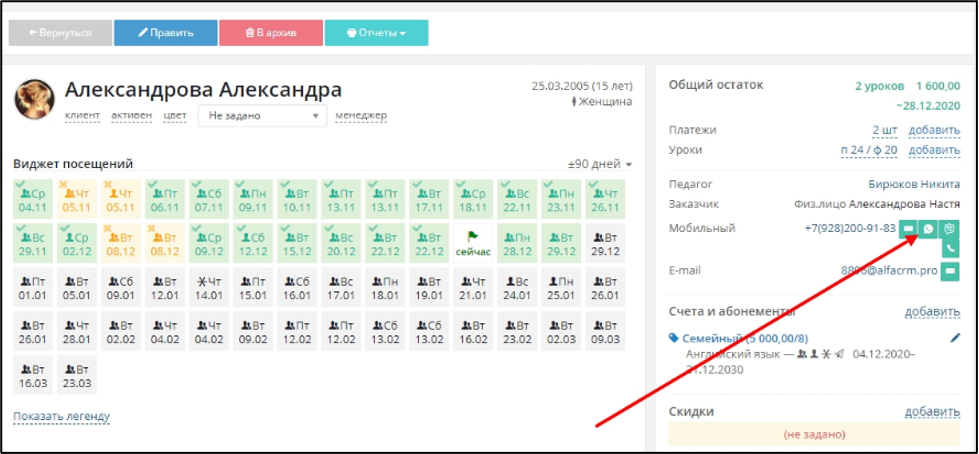Expand the ±90 дней period dropdown

tap(599, 164)
